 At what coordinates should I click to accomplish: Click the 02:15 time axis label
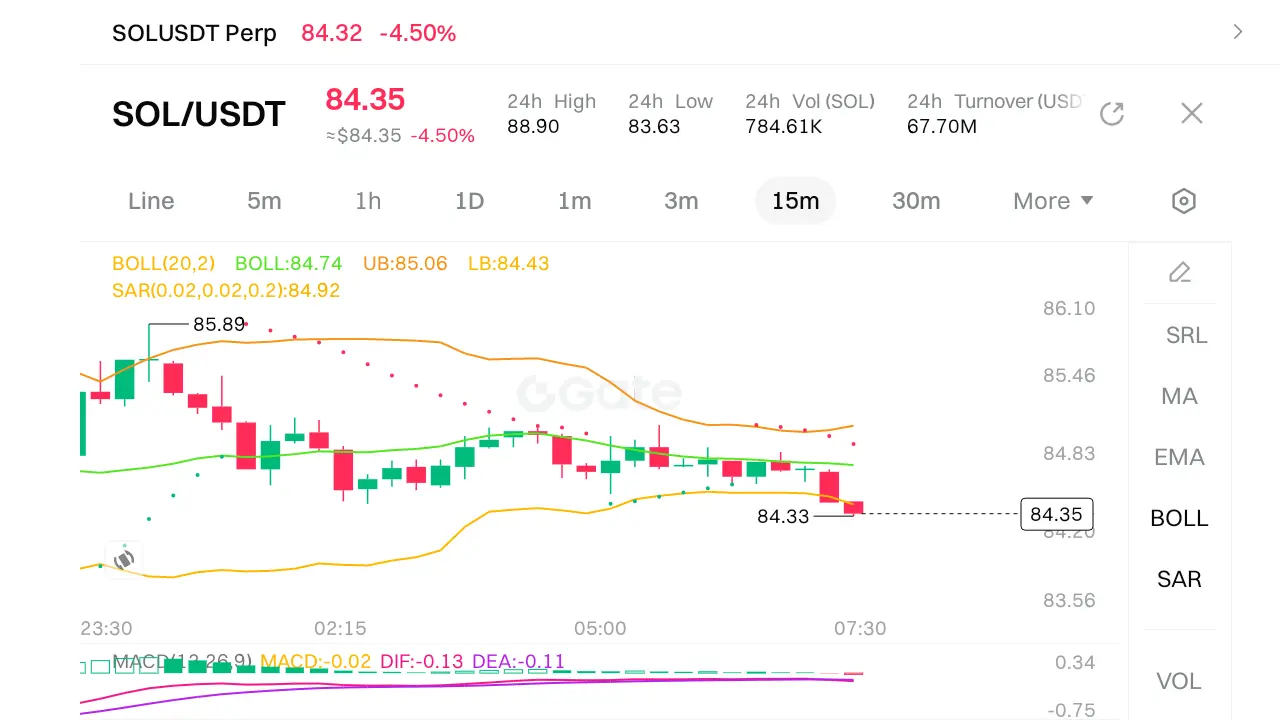[340, 628]
